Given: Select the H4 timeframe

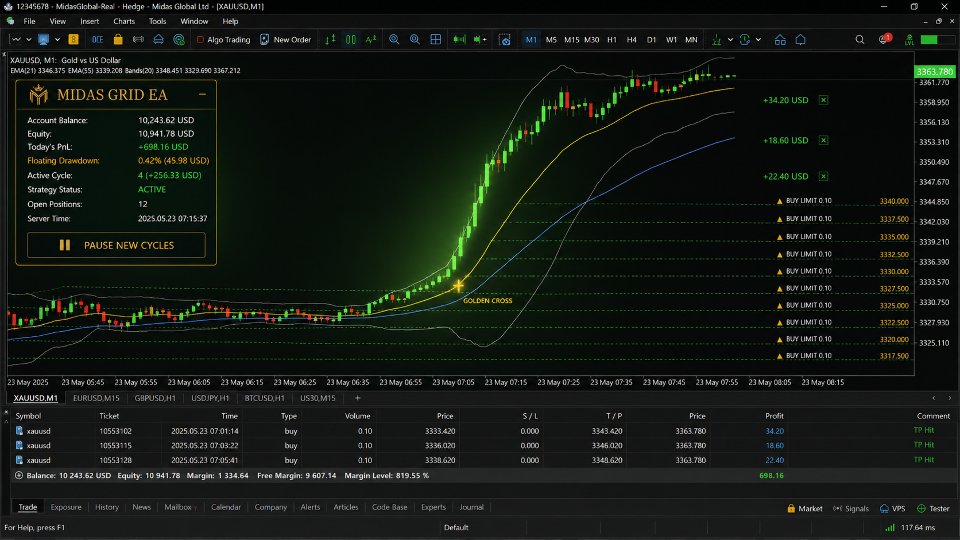Looking at the screenshot, I should pyautogui.click(x=631, y=39).
